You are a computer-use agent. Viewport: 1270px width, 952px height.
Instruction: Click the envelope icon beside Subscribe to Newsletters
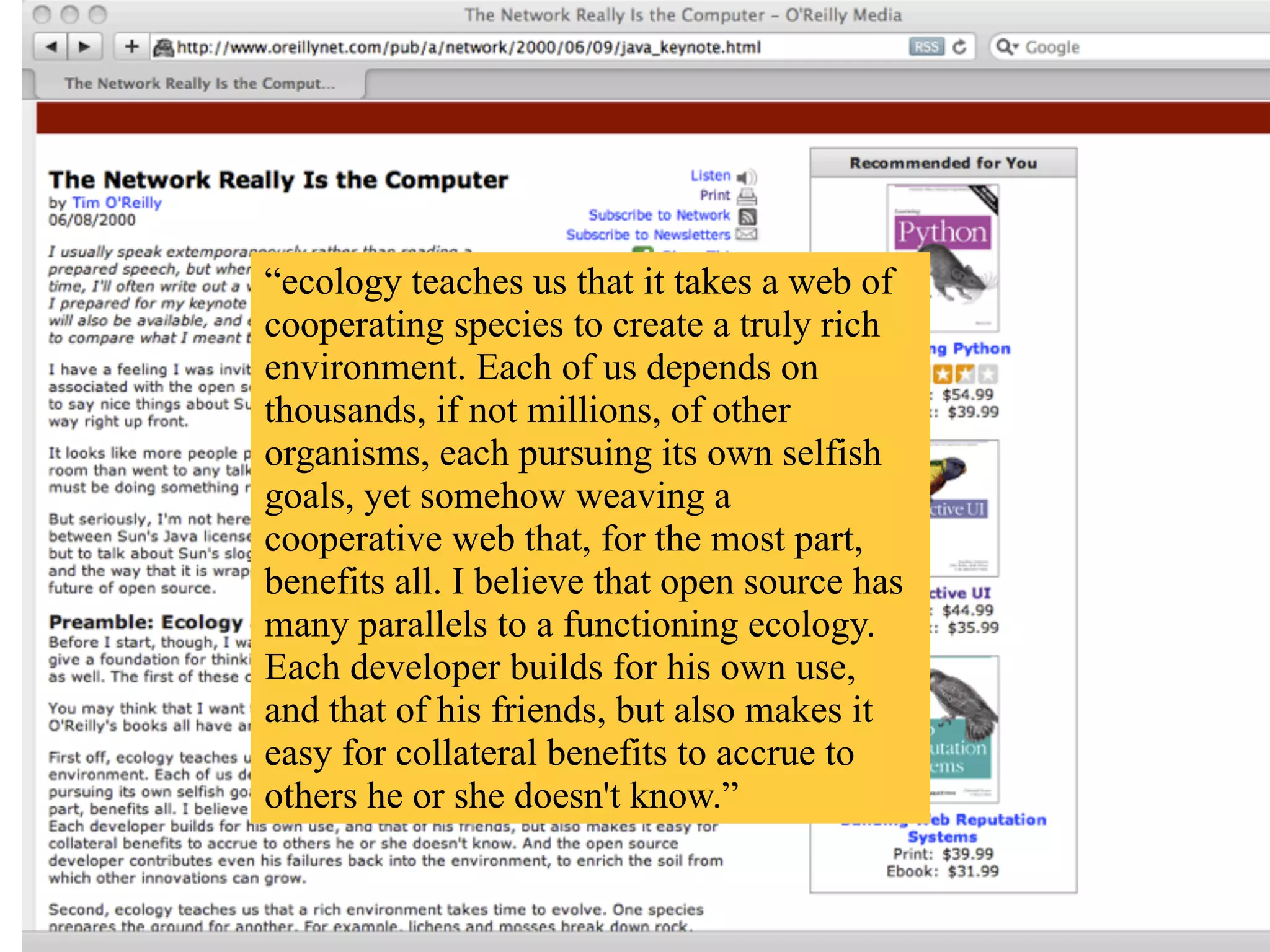pos(747,234)
